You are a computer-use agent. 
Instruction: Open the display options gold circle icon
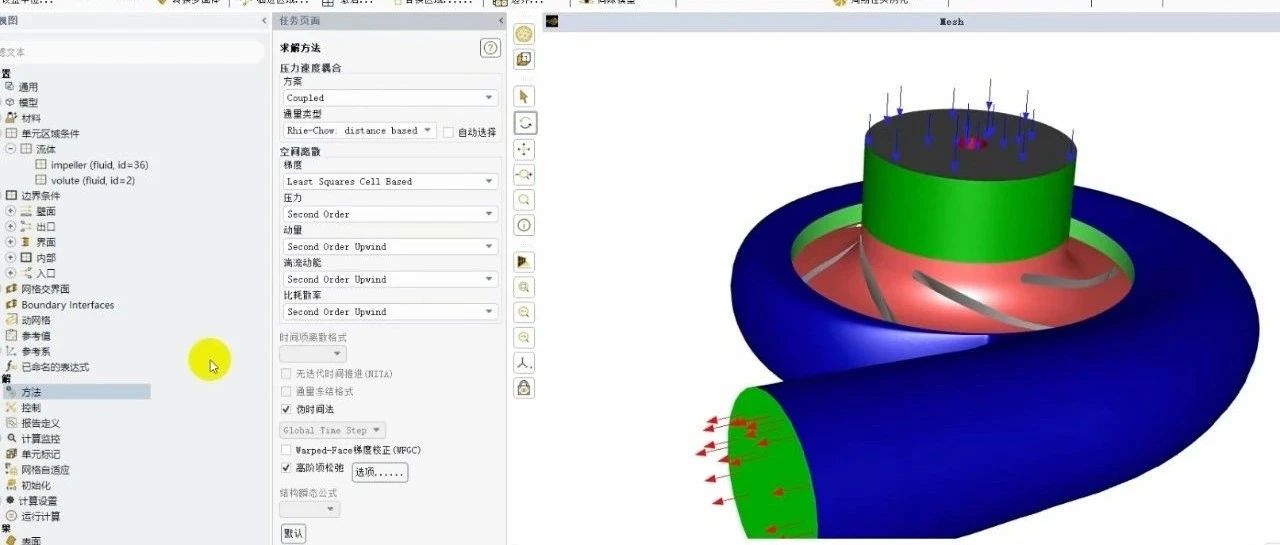pos(524,34)
